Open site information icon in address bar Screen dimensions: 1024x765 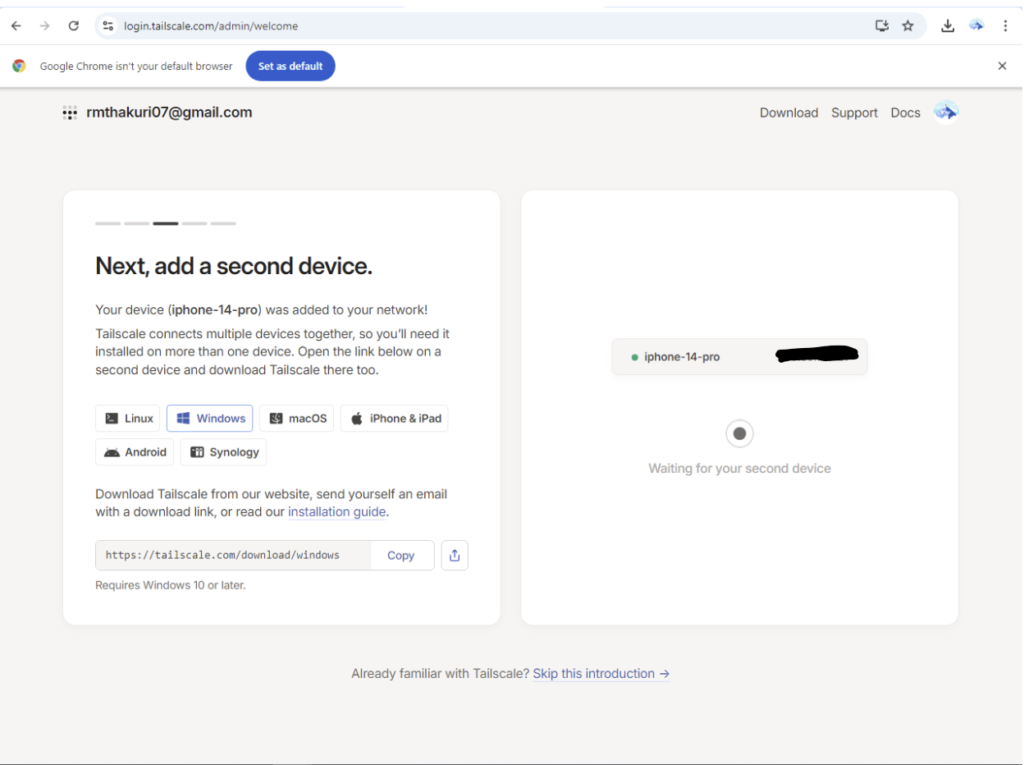(108, 26)
